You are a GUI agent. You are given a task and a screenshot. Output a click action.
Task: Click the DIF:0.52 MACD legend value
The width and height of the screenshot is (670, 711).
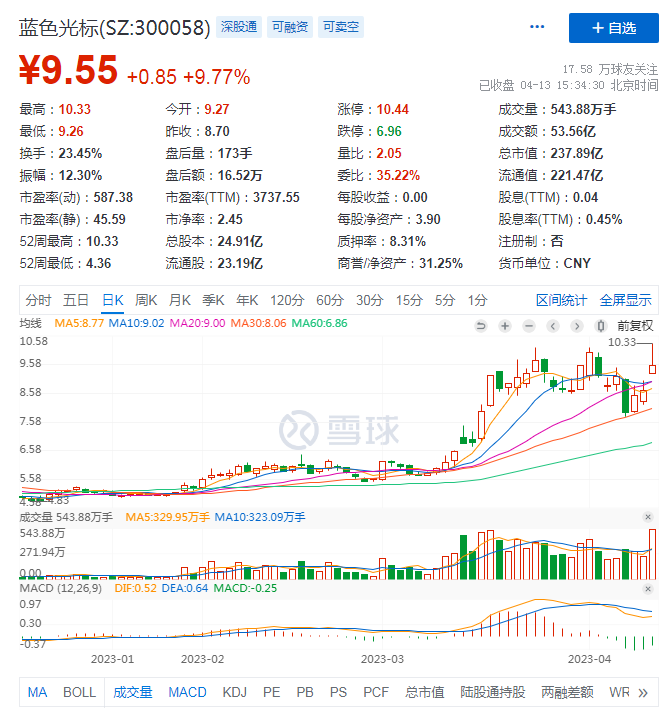point(136,589)
